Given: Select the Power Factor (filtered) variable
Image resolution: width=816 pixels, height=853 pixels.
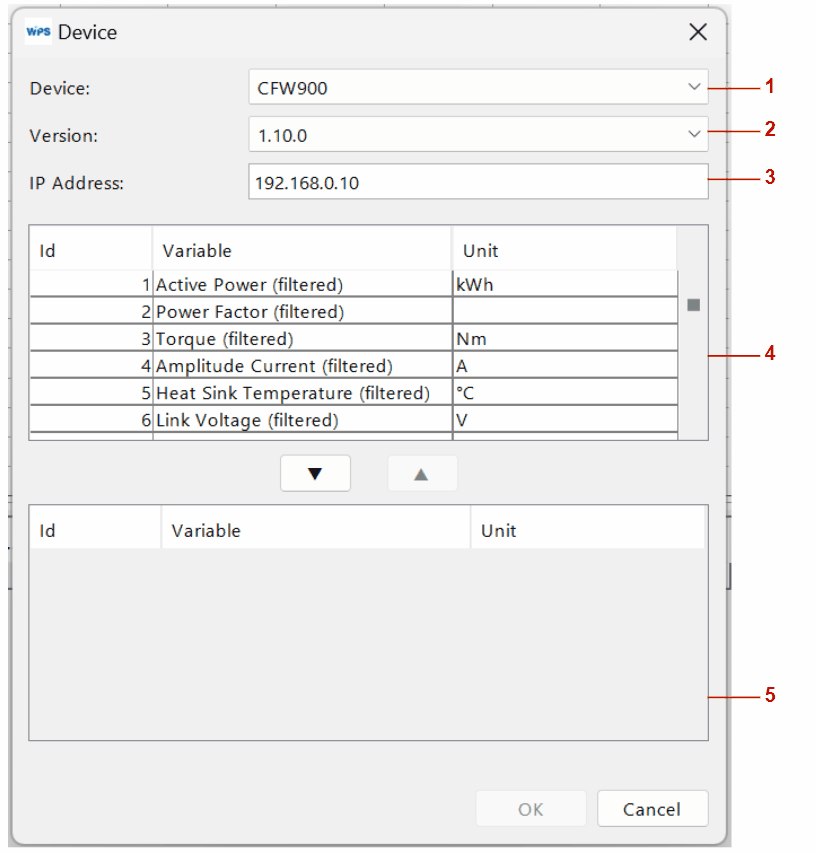Looking at the screenshot, I should coord(249,312).
